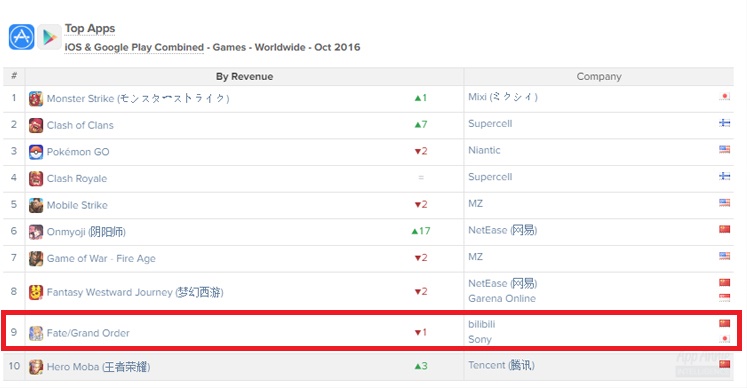The width and height of the screenshot is (747, 388).
Task: Click the down 1 rank change for Fate/Grand Order
Action: pos(421,332)
